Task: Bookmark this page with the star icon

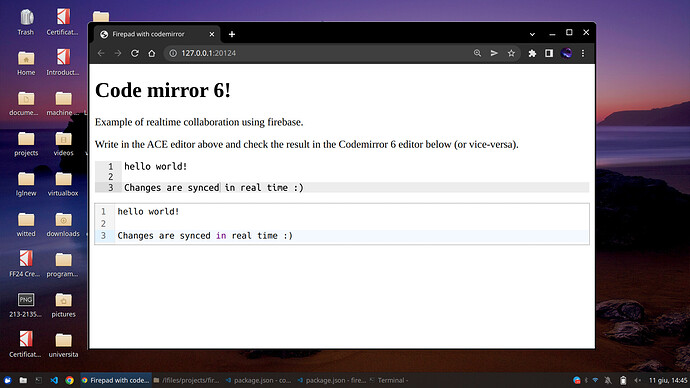Action: [511, 53]
